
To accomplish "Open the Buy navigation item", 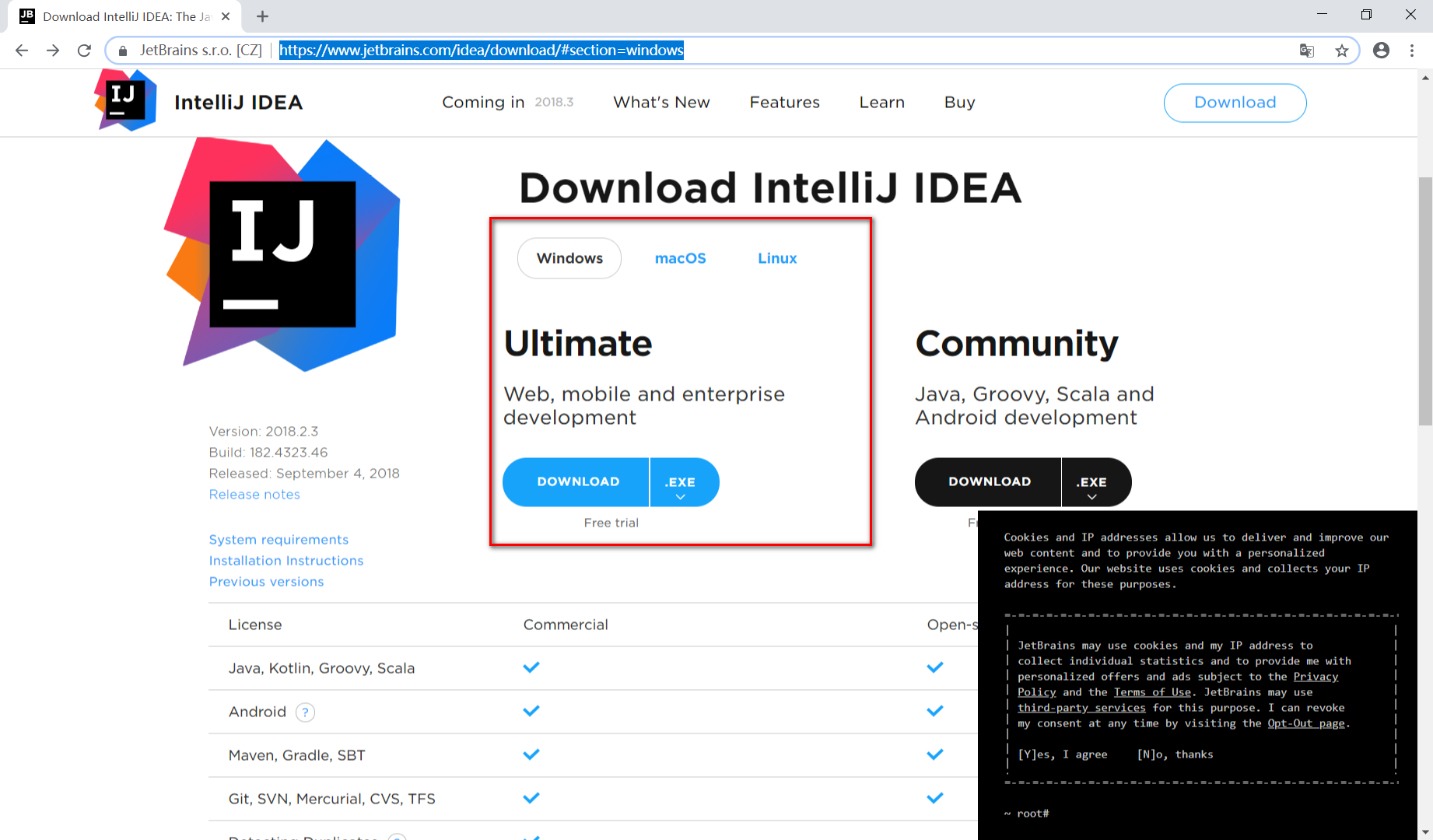I will click(x=959, y=103).
